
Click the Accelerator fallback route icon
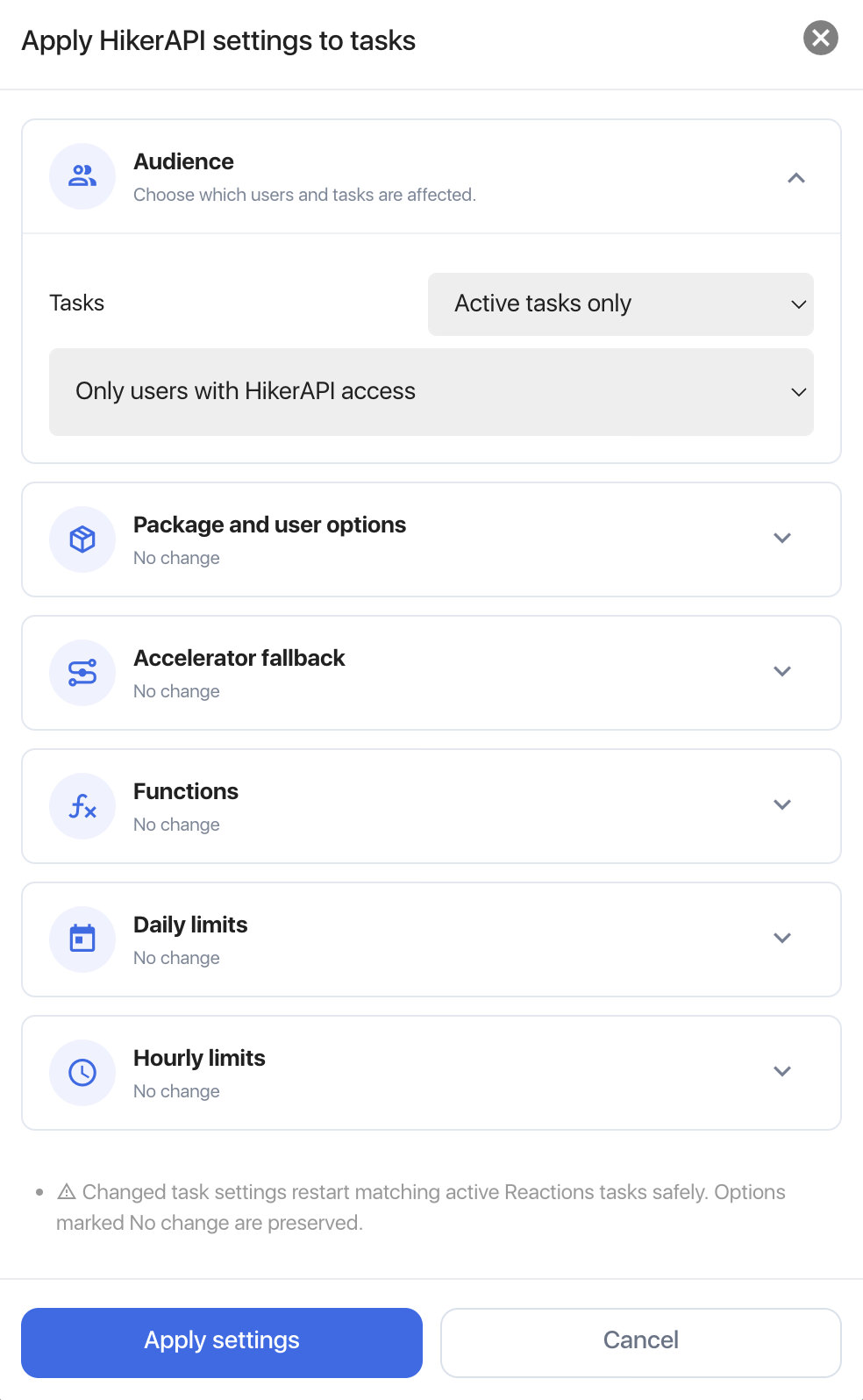[x=82, y=673]
